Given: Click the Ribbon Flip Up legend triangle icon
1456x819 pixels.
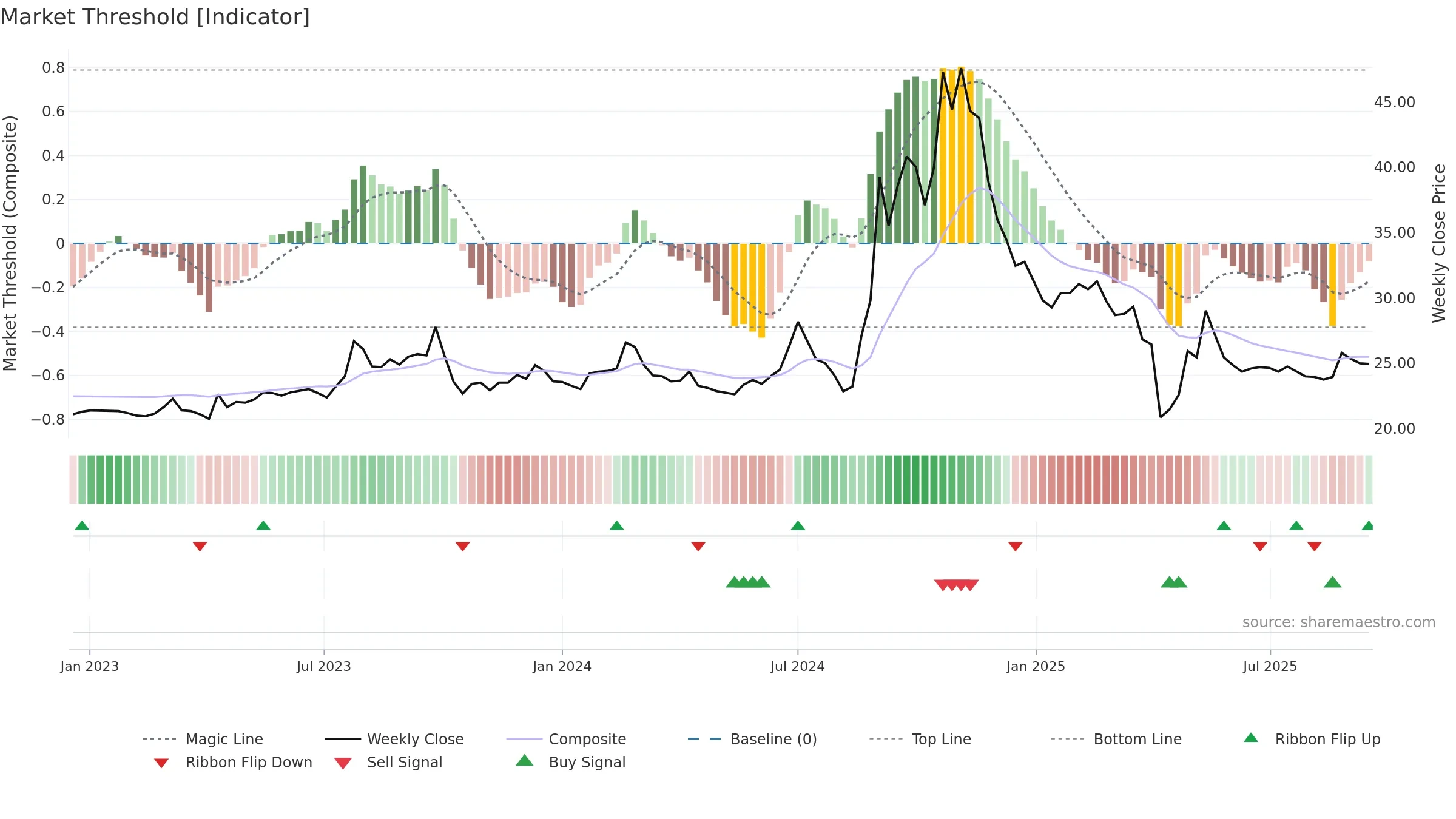Looking at the screenshot, I should click(x=1251, y=738).
